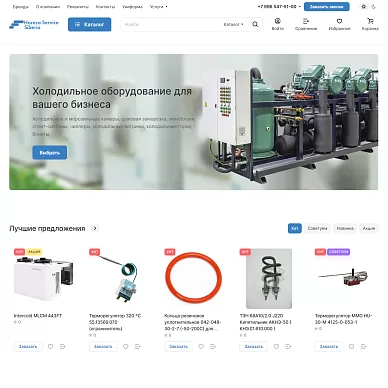Open the Каталог search scope dropdown
The height and width of the screenshot is (388, 388).
(x=233, y=24)
